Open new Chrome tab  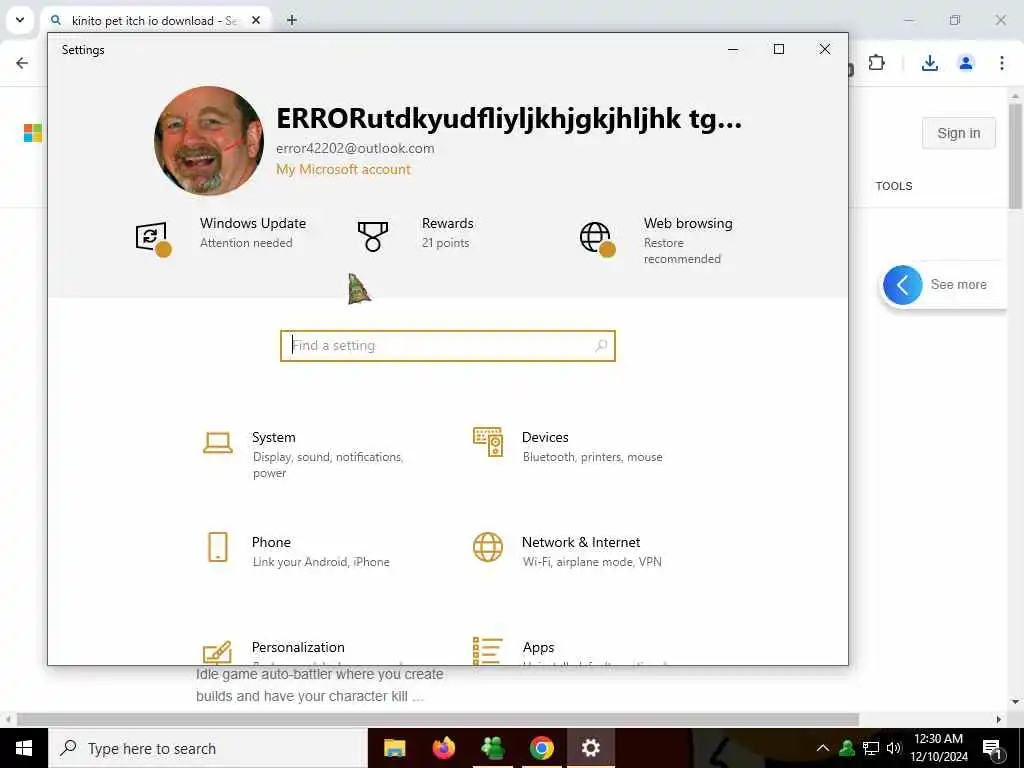[x=292, y=20]
